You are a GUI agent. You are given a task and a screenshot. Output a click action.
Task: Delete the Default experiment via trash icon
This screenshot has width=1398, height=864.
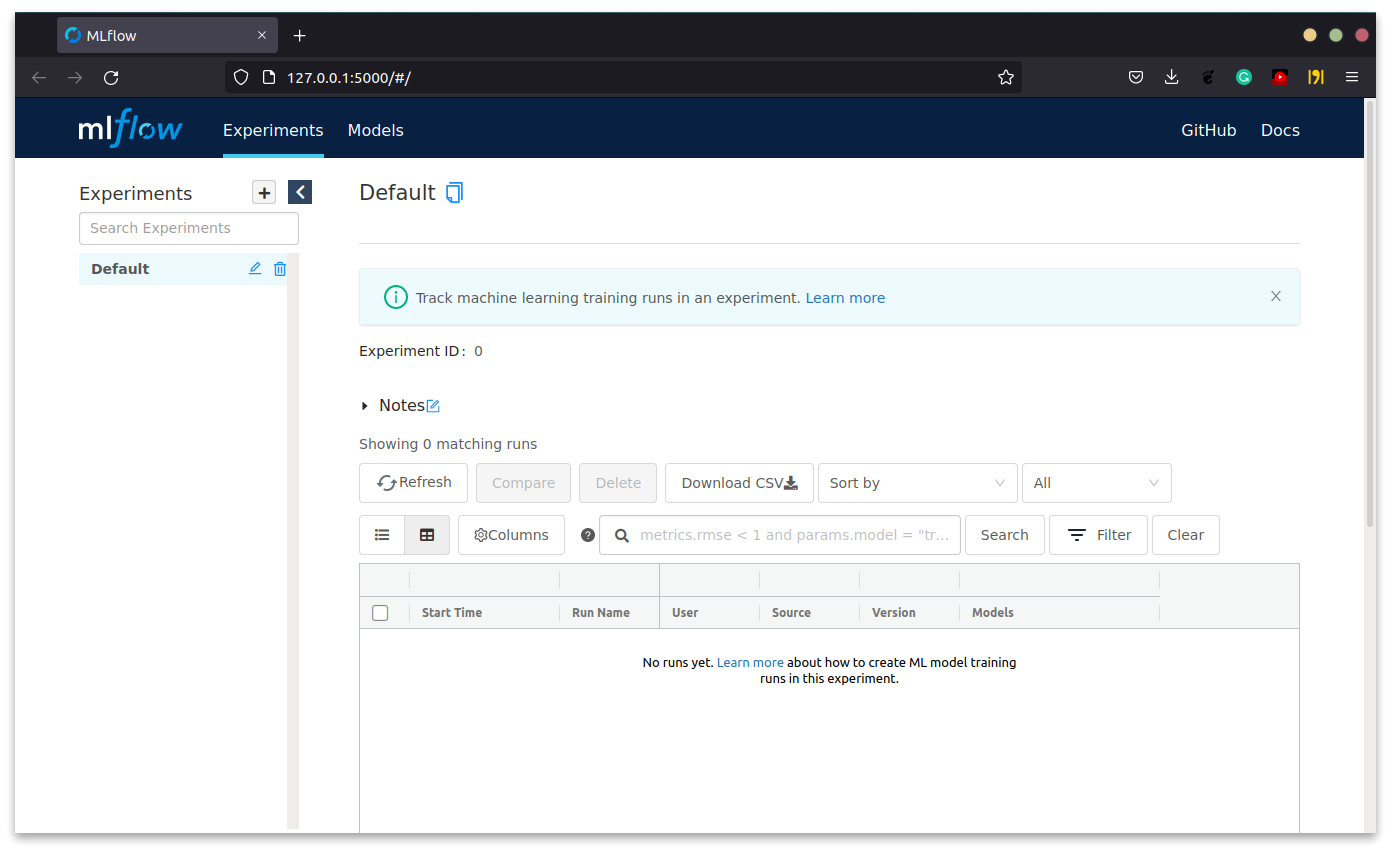[x=280, y=268]
